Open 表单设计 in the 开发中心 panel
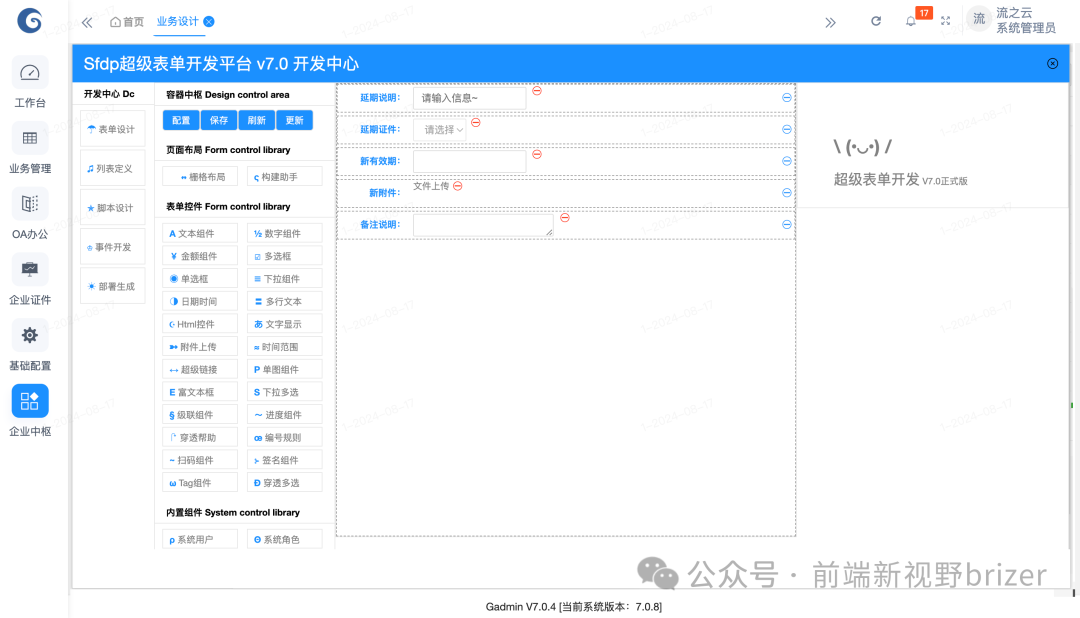Image resolution: width=1080 pixels, height=618 pixels. (112, 128)
